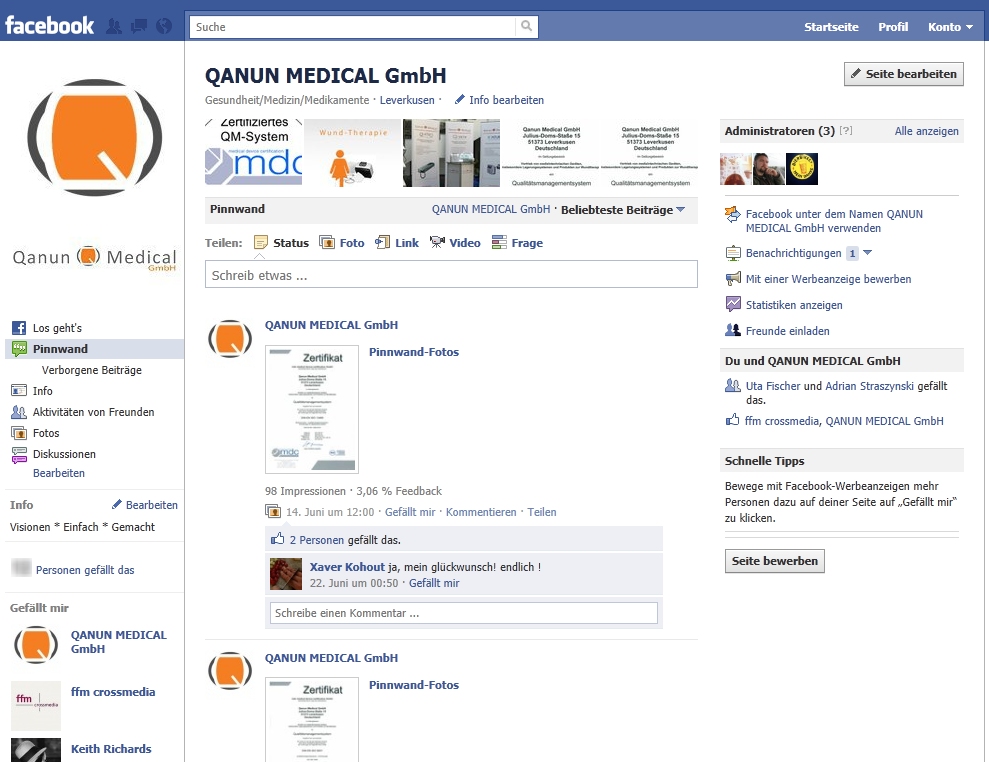Open Xaver Kohout's commenter avatar
This screenshot has width=989, height=762.
pyautogui.click(x=286, y=573)
